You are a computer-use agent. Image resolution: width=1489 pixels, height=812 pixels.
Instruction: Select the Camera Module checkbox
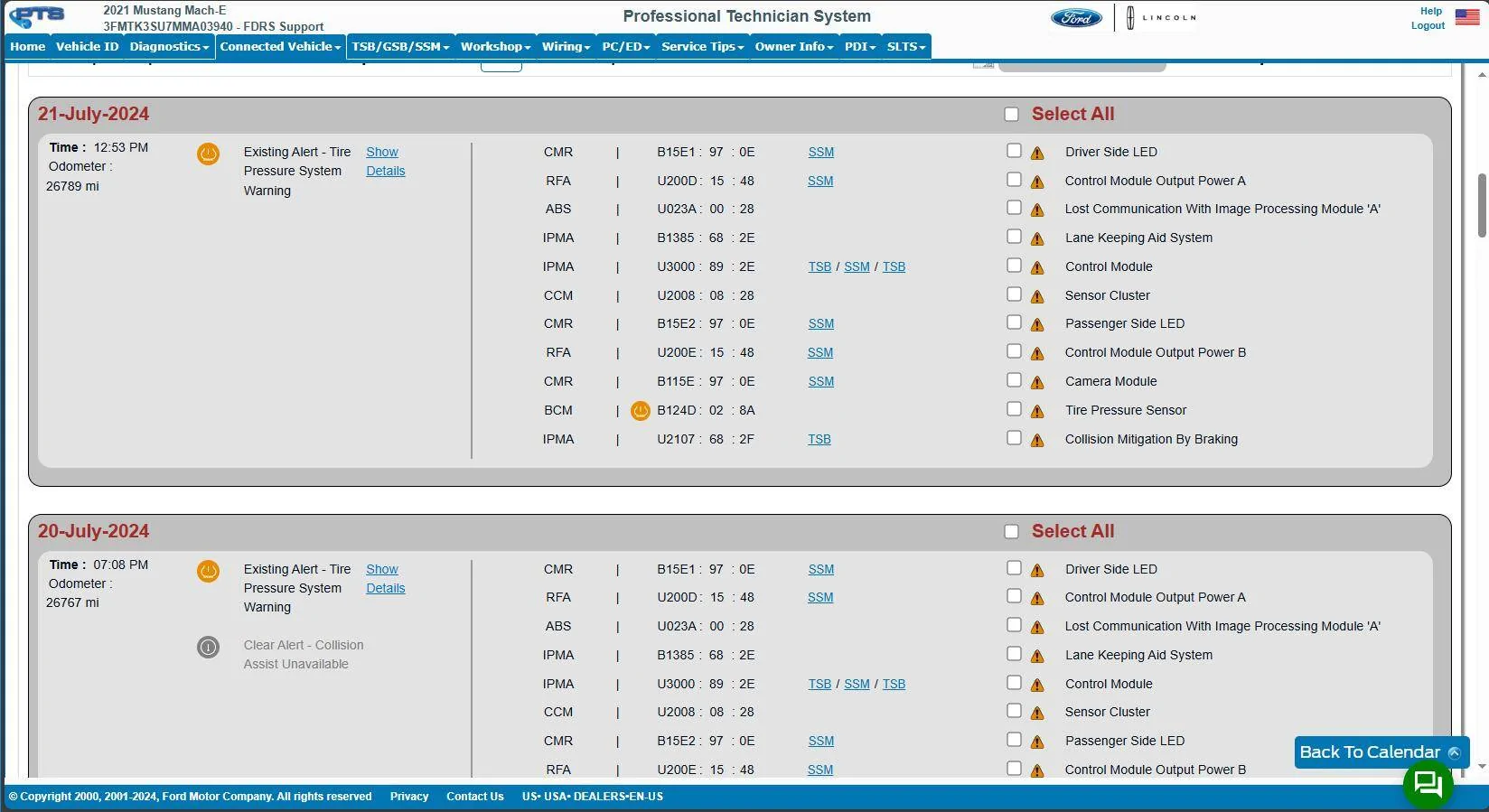click(1014, 380)
